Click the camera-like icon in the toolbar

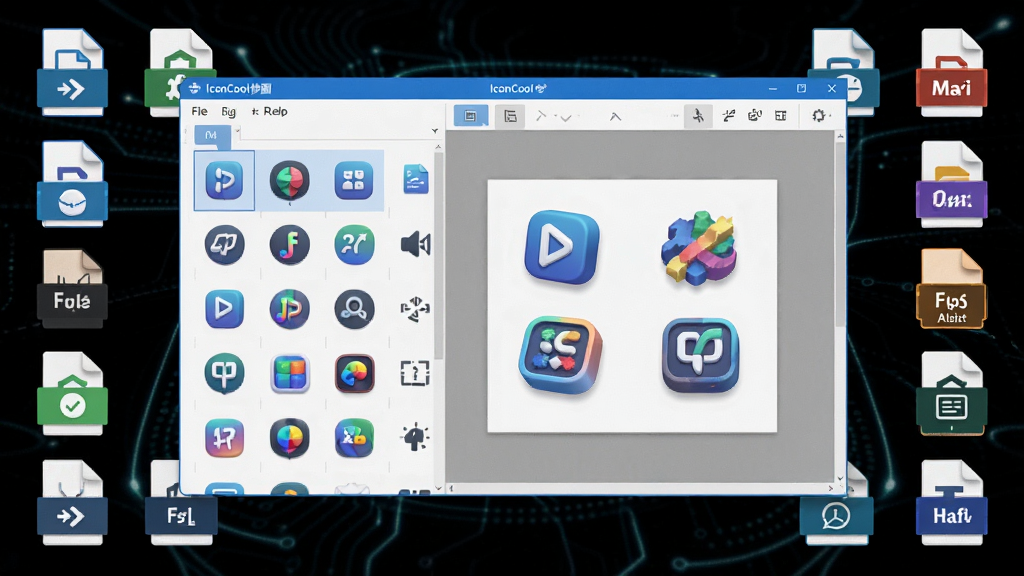coord(755,116)
